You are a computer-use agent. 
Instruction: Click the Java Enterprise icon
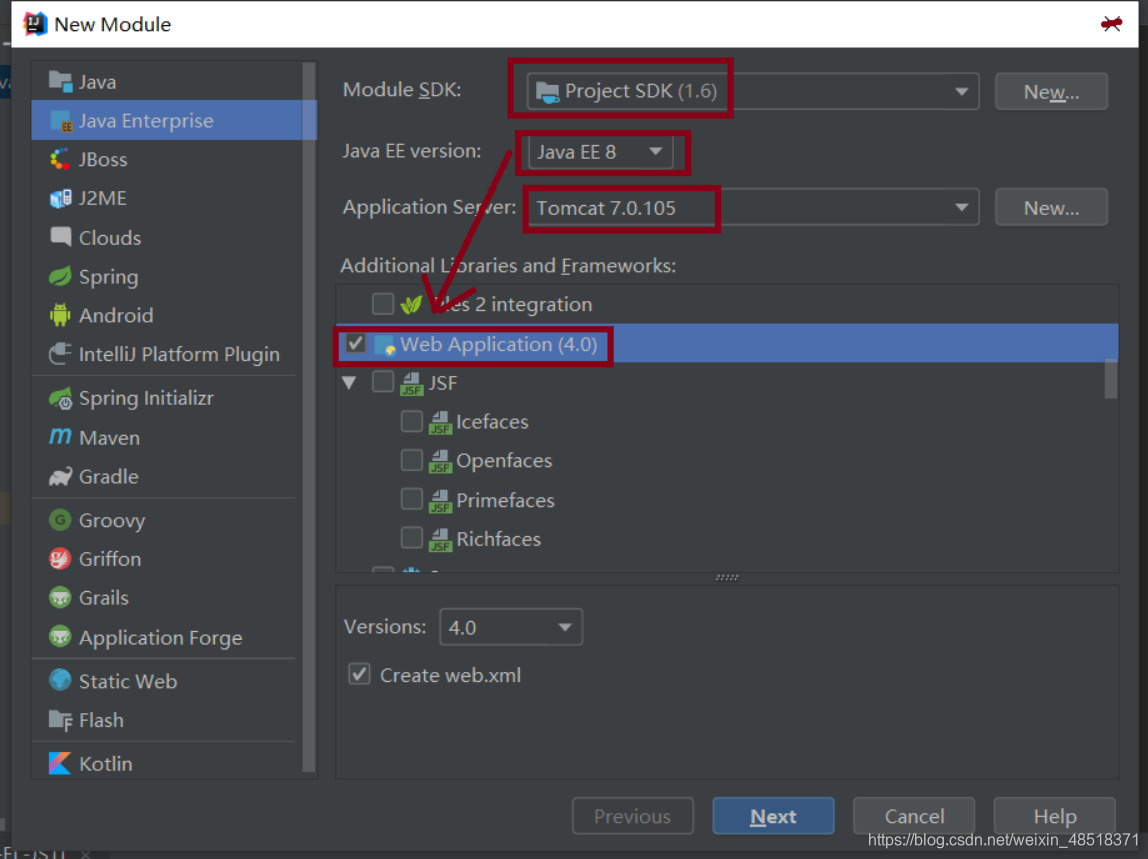(60, 121)
